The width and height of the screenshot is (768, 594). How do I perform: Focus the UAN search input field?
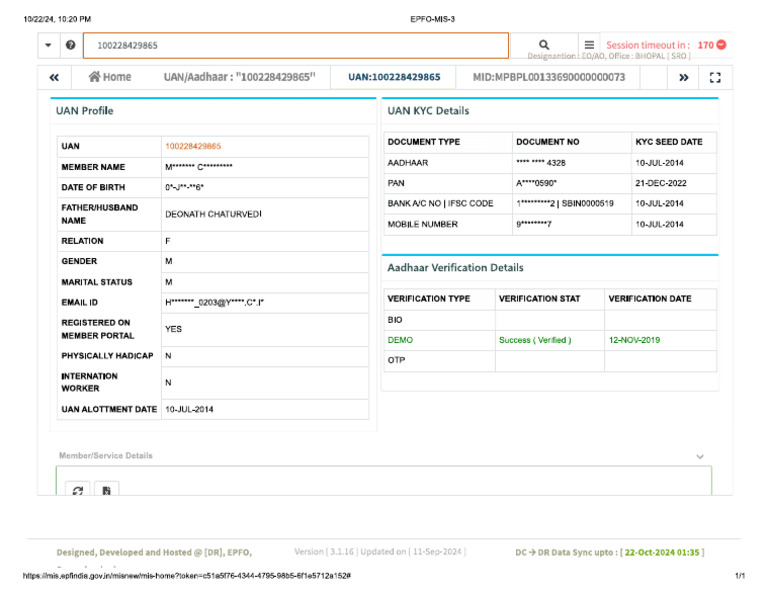(296, 46)
